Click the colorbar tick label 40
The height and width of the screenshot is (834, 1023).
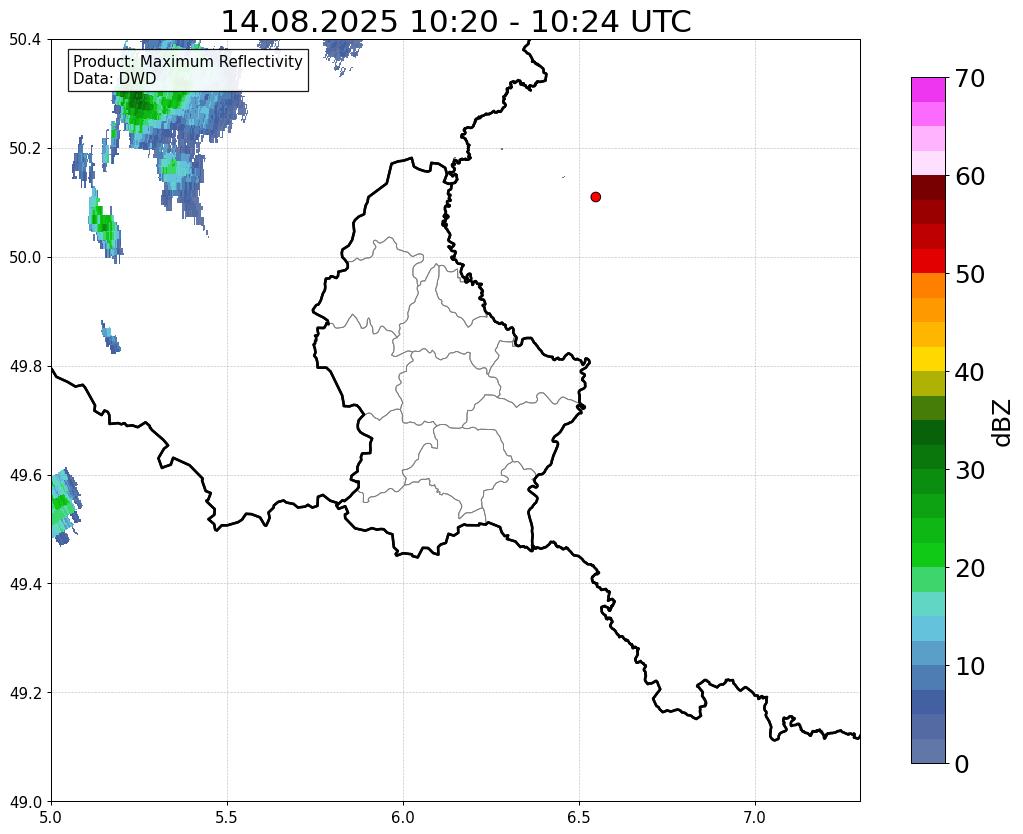(x=970, y=372)
